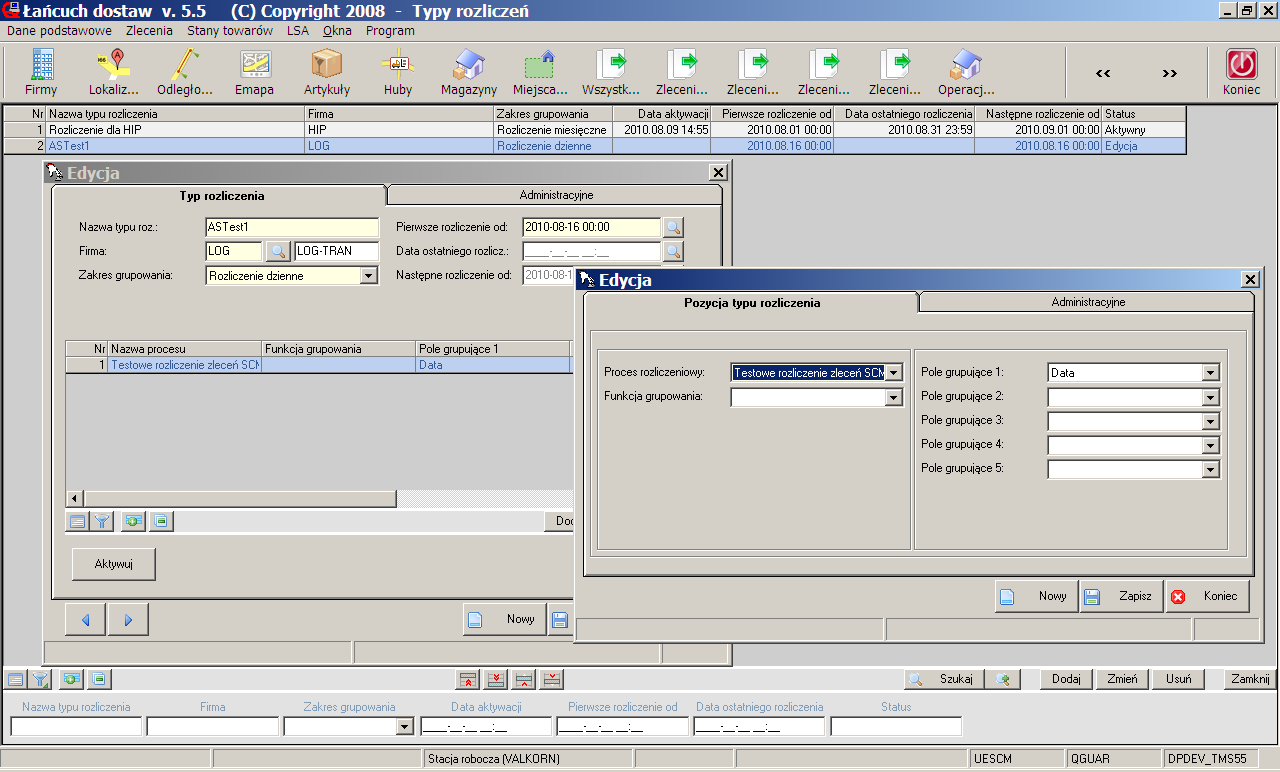Image resolution: width=1280 pixels, height=772 pixels.
Task: Open the Firmy toolbar icon
Action: 41,73
